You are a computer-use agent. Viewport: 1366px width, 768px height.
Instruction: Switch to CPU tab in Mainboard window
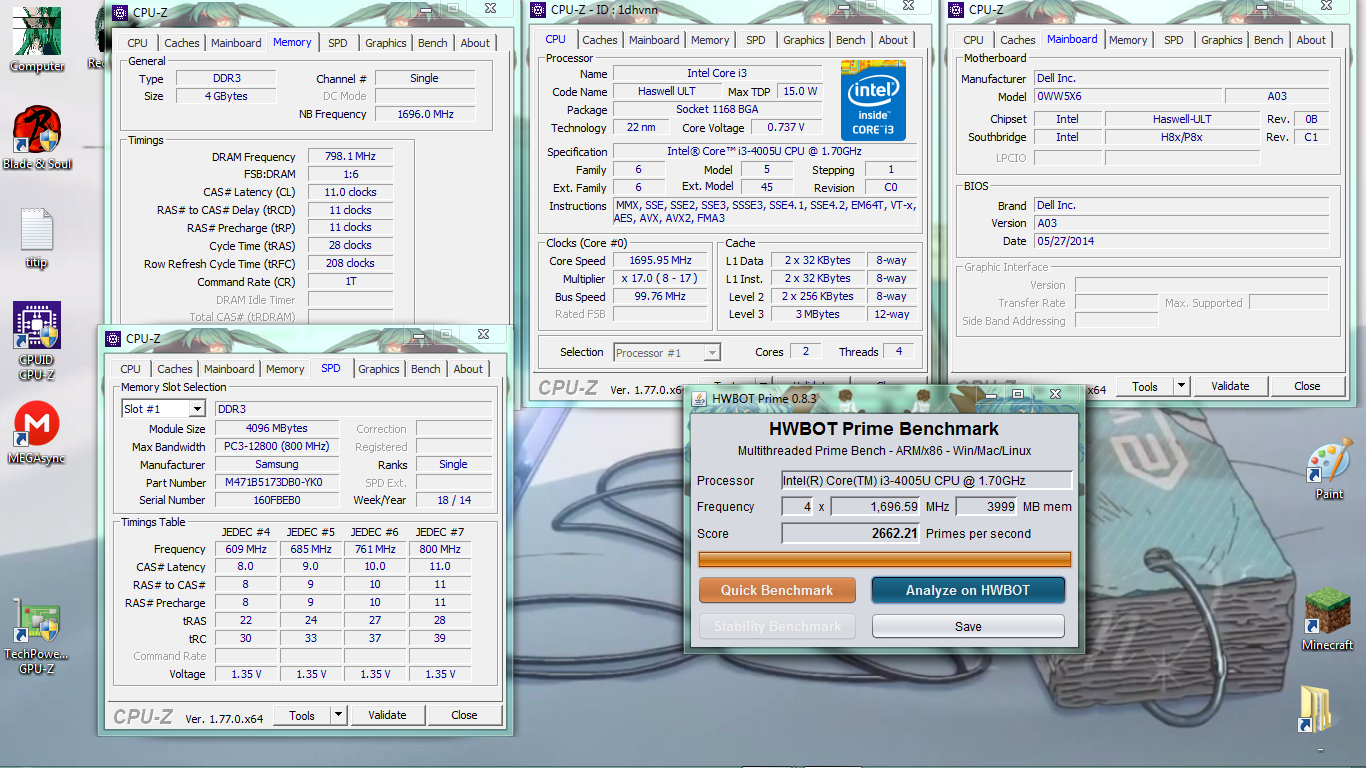click(973, 40)
